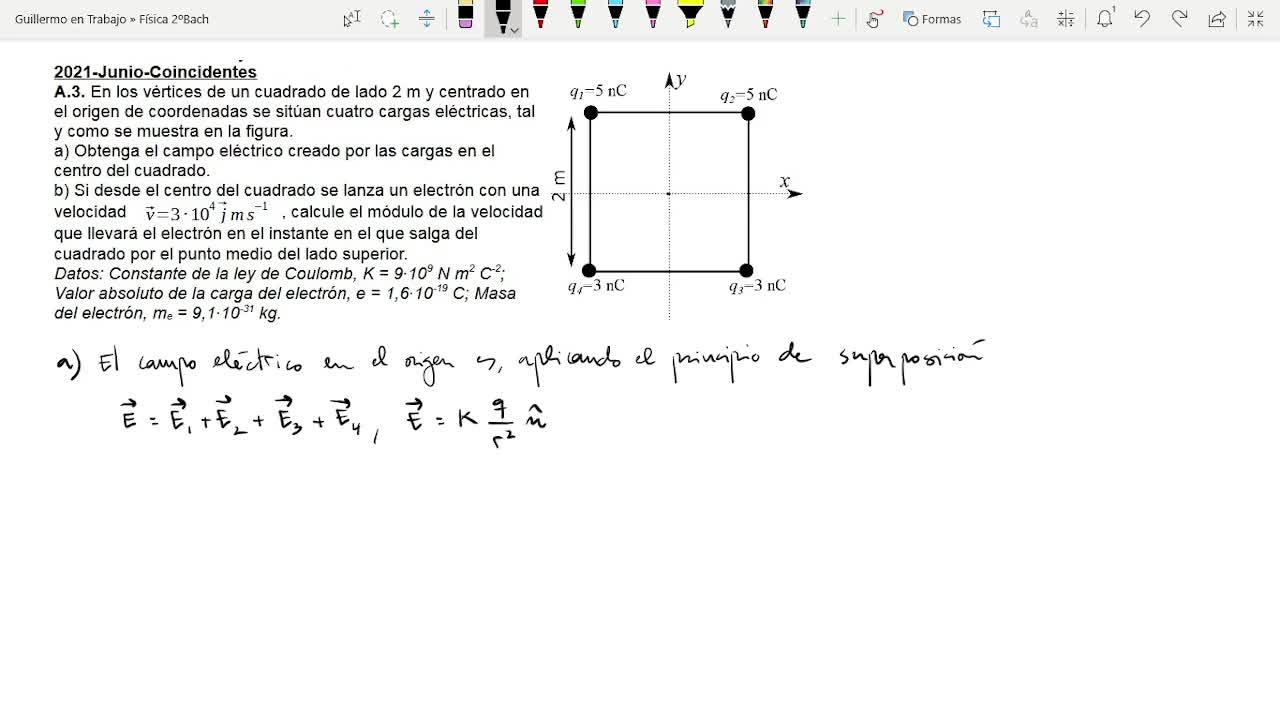Choose the green pen
The image size is (1280, 720).
578,15
